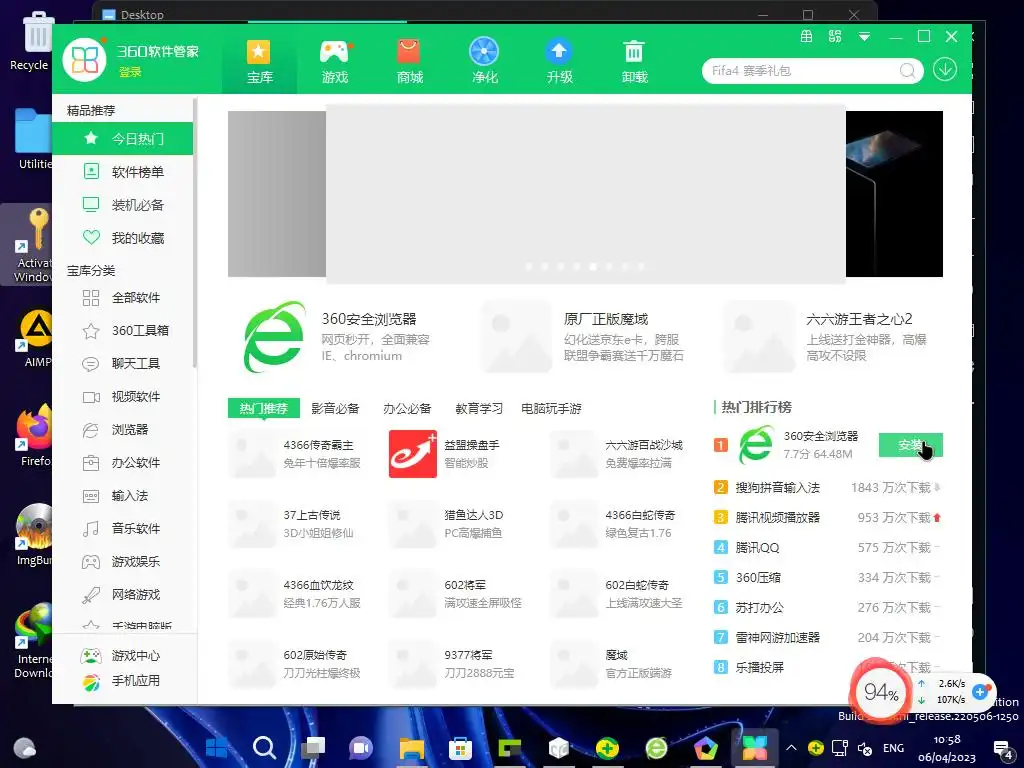Click the skin grid icon in title bar
This screenshot has height=768, width=1024.
[x=835, y=37]
